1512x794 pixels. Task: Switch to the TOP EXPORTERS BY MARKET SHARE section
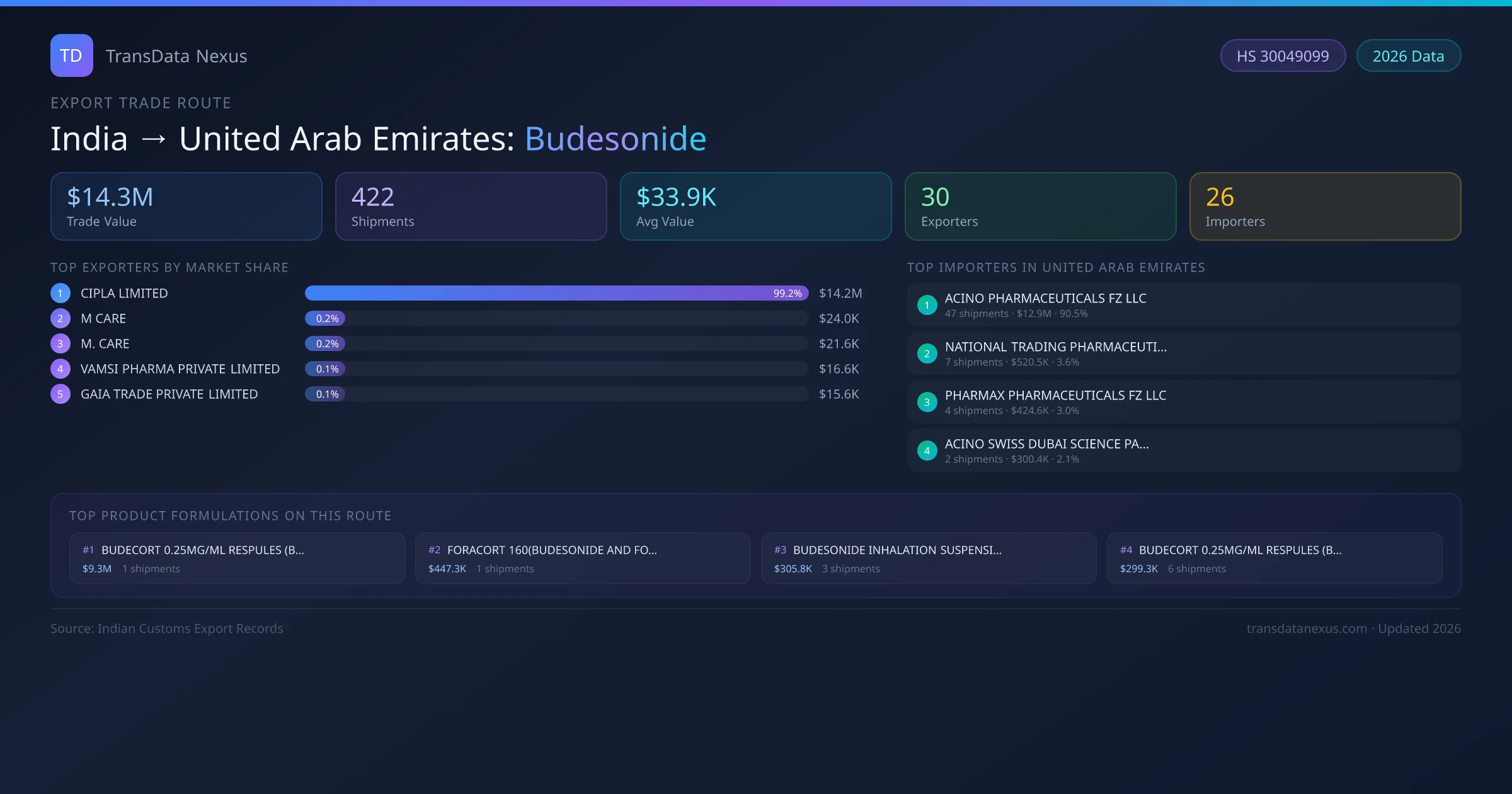[169, 267]
